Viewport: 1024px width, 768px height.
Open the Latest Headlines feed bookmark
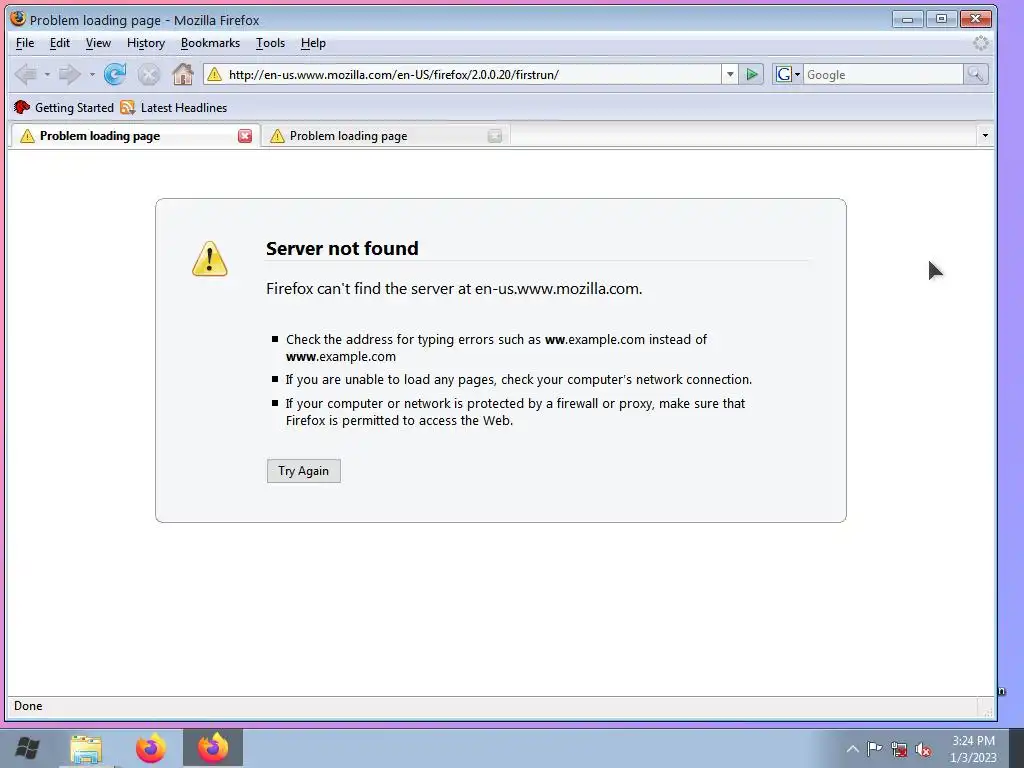click(x=174, y=108)
